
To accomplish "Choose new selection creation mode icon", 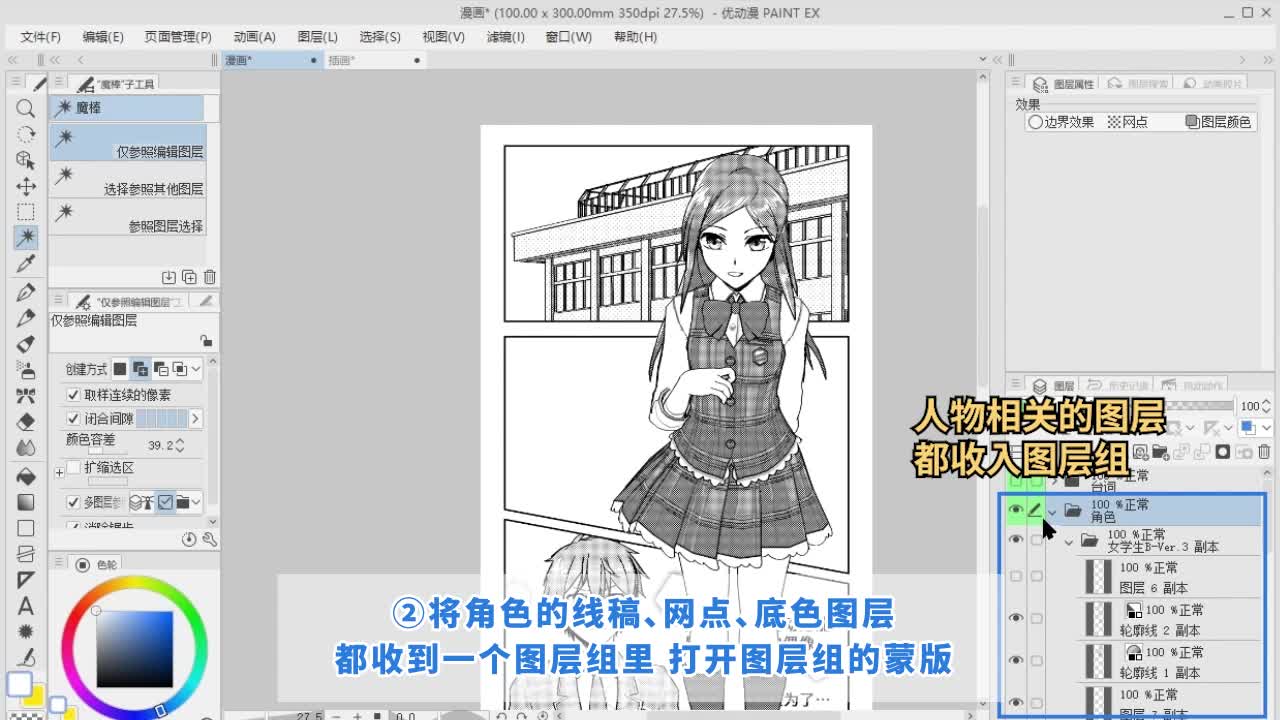I will tap(120, 369).
